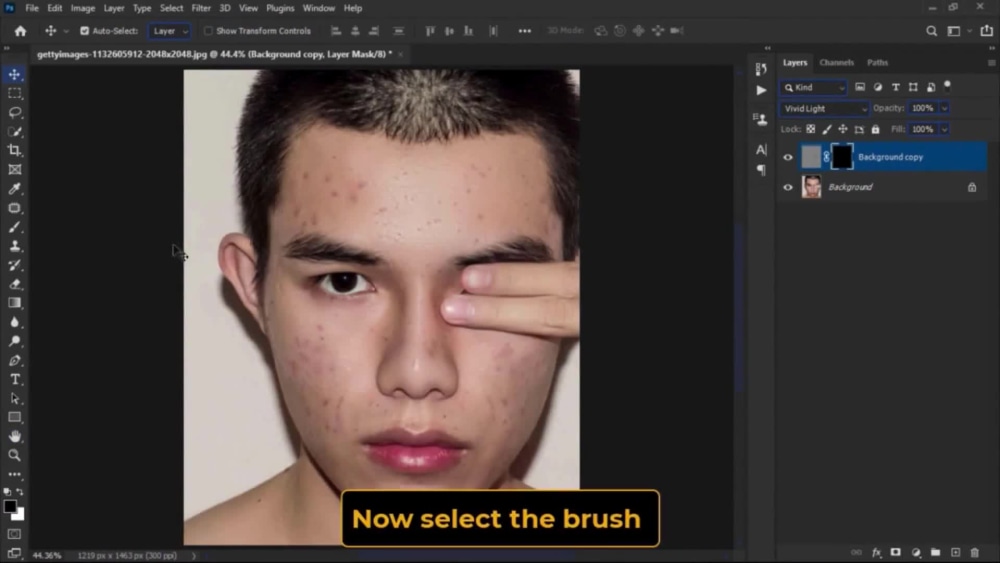Screen dimensions: 1000x563
Task: Hide the Background copy layer
Action: (788, 157)
